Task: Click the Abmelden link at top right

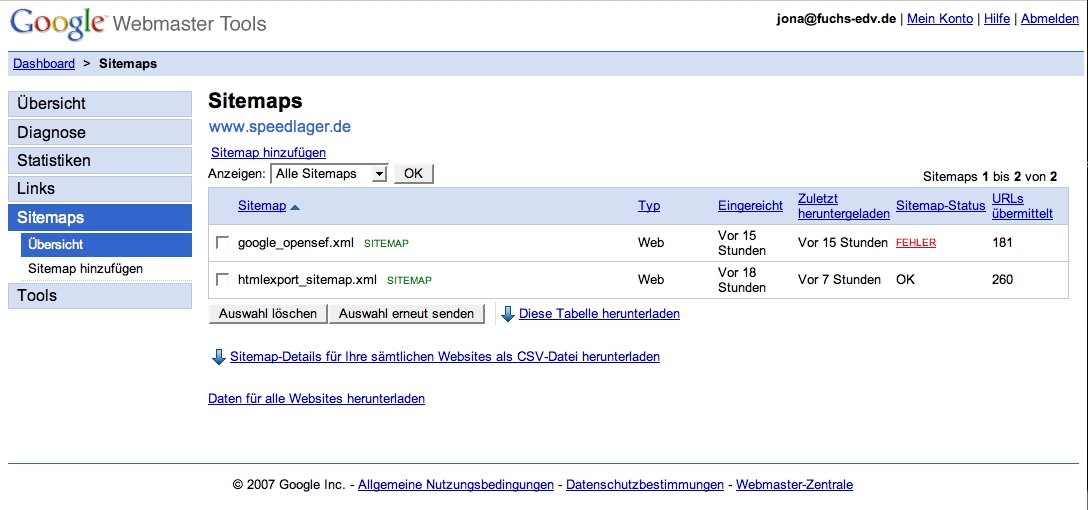Action: [1049, 19]
